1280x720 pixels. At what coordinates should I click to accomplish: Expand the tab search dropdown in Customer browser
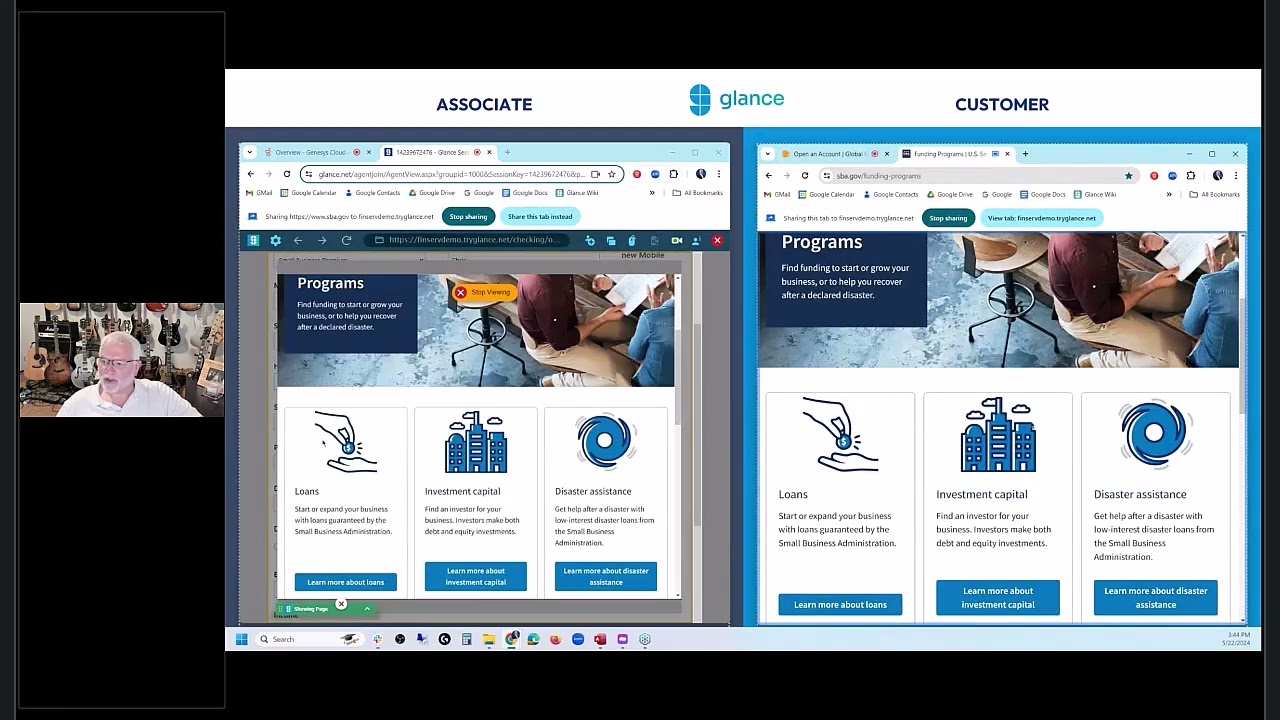tap(768, 154)
